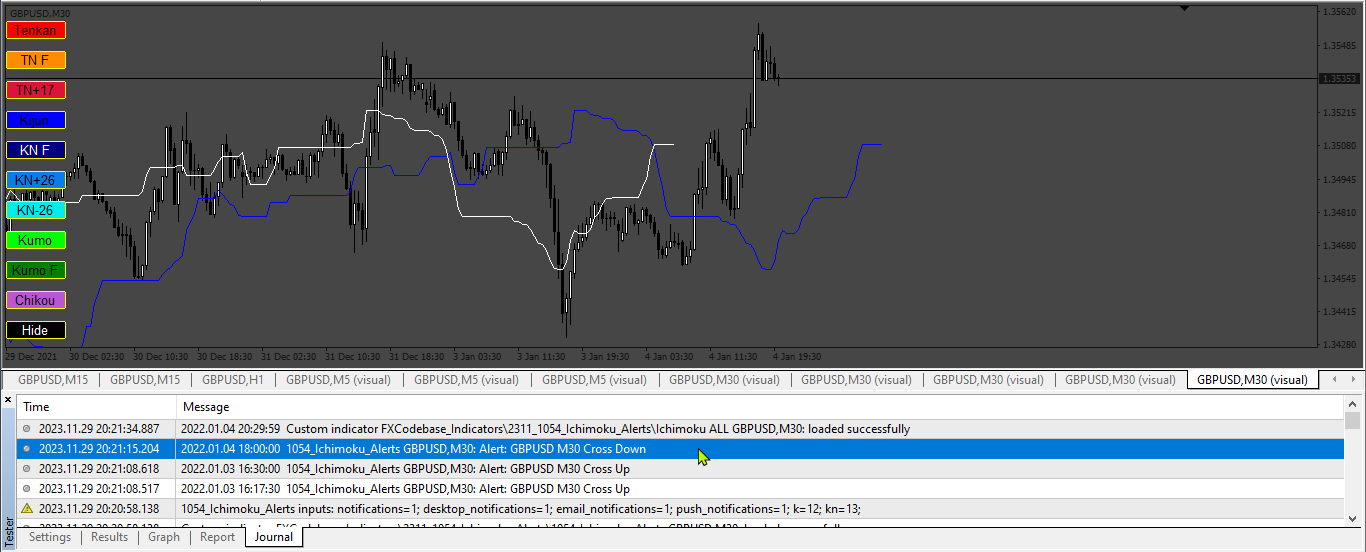Screen dimensions: 1366x552
Task: Toggle the cyan KN-26 button
Action: (x=36, y=210)
